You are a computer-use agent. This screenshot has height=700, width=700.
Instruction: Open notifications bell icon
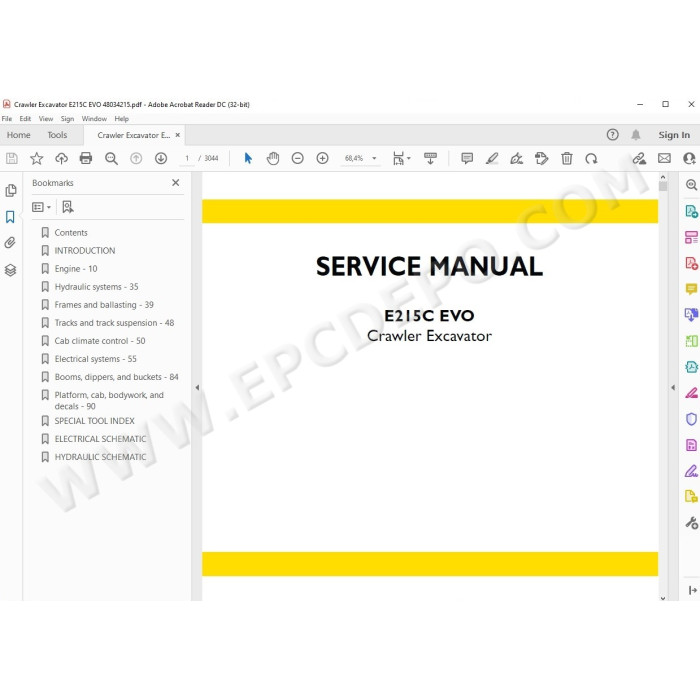[x=636, y=135]
